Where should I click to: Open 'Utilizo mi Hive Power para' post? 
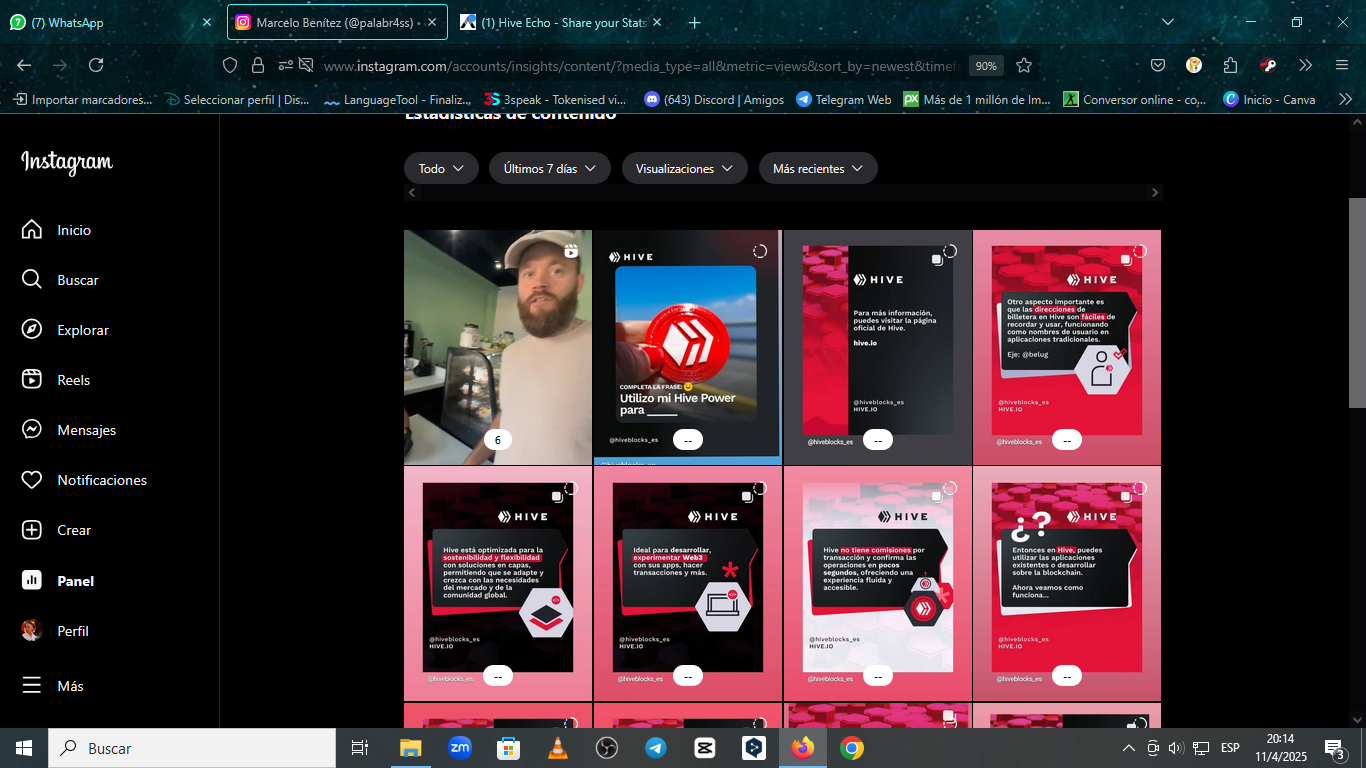click(687, 347)
